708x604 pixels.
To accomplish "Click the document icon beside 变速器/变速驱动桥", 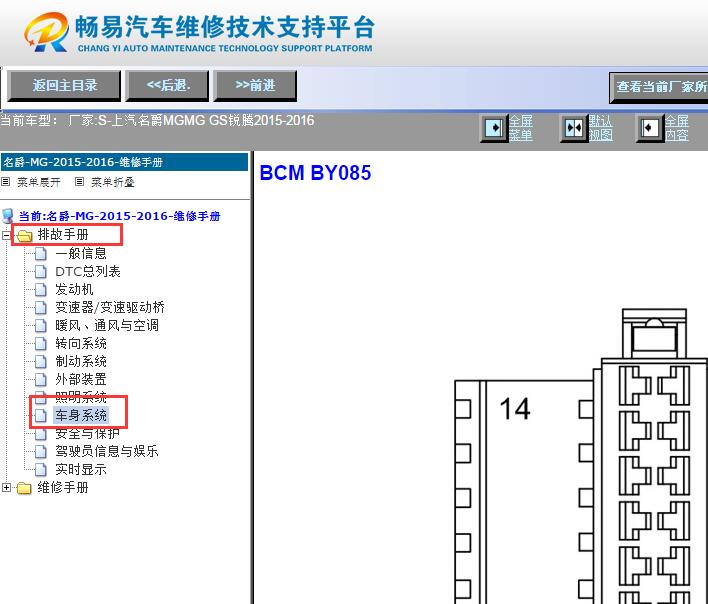I will pos(41,307).
